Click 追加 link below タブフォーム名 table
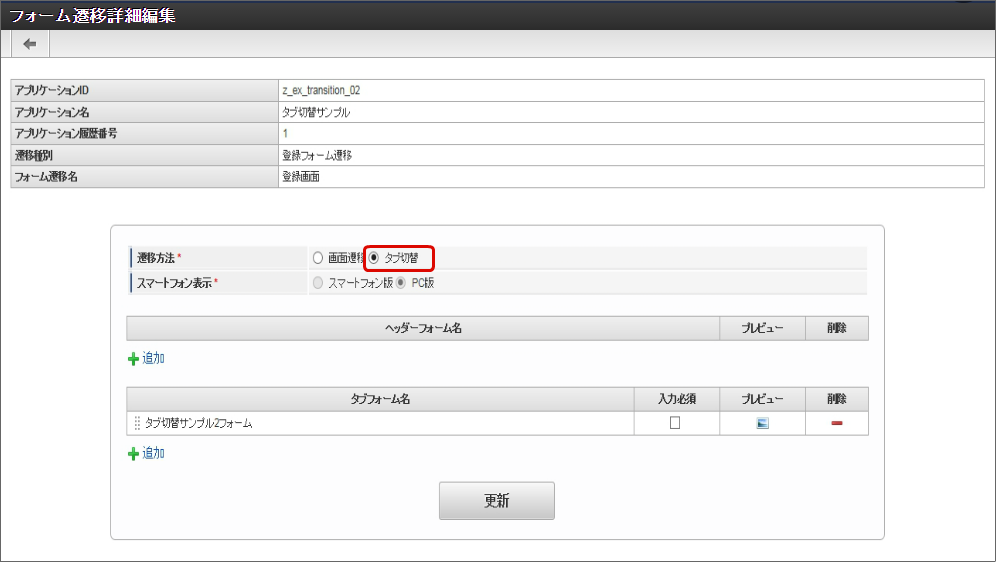The width and height of the screenshot is (996, 562). point(153,453)
